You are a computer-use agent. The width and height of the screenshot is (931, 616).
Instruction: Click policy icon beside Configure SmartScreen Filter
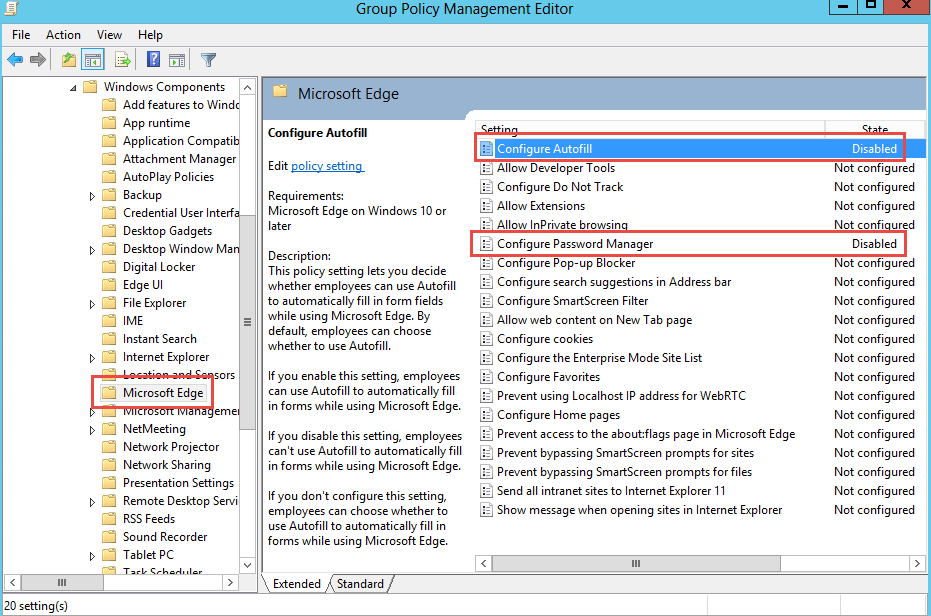[486, 301]
